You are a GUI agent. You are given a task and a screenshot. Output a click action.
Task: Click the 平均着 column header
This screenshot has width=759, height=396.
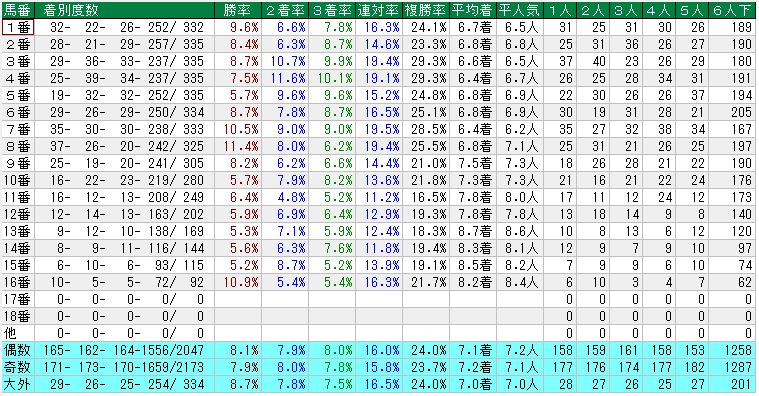pyautogui.click(x=472, y=10)
